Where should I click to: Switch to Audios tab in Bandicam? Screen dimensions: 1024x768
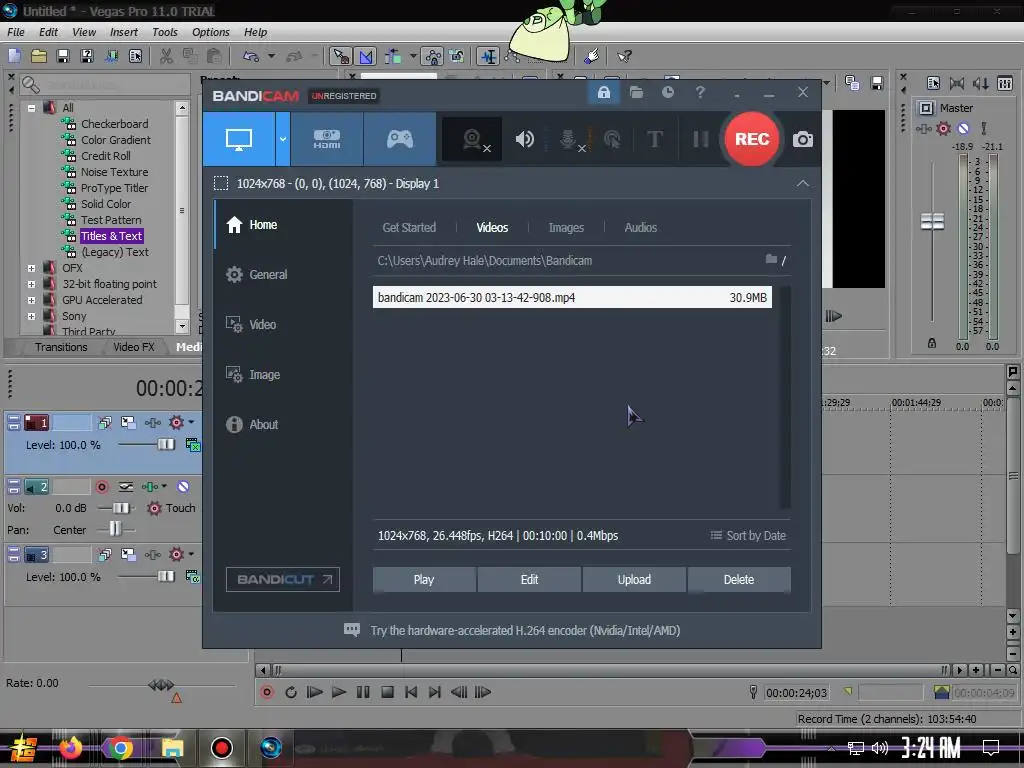point(641,227)
